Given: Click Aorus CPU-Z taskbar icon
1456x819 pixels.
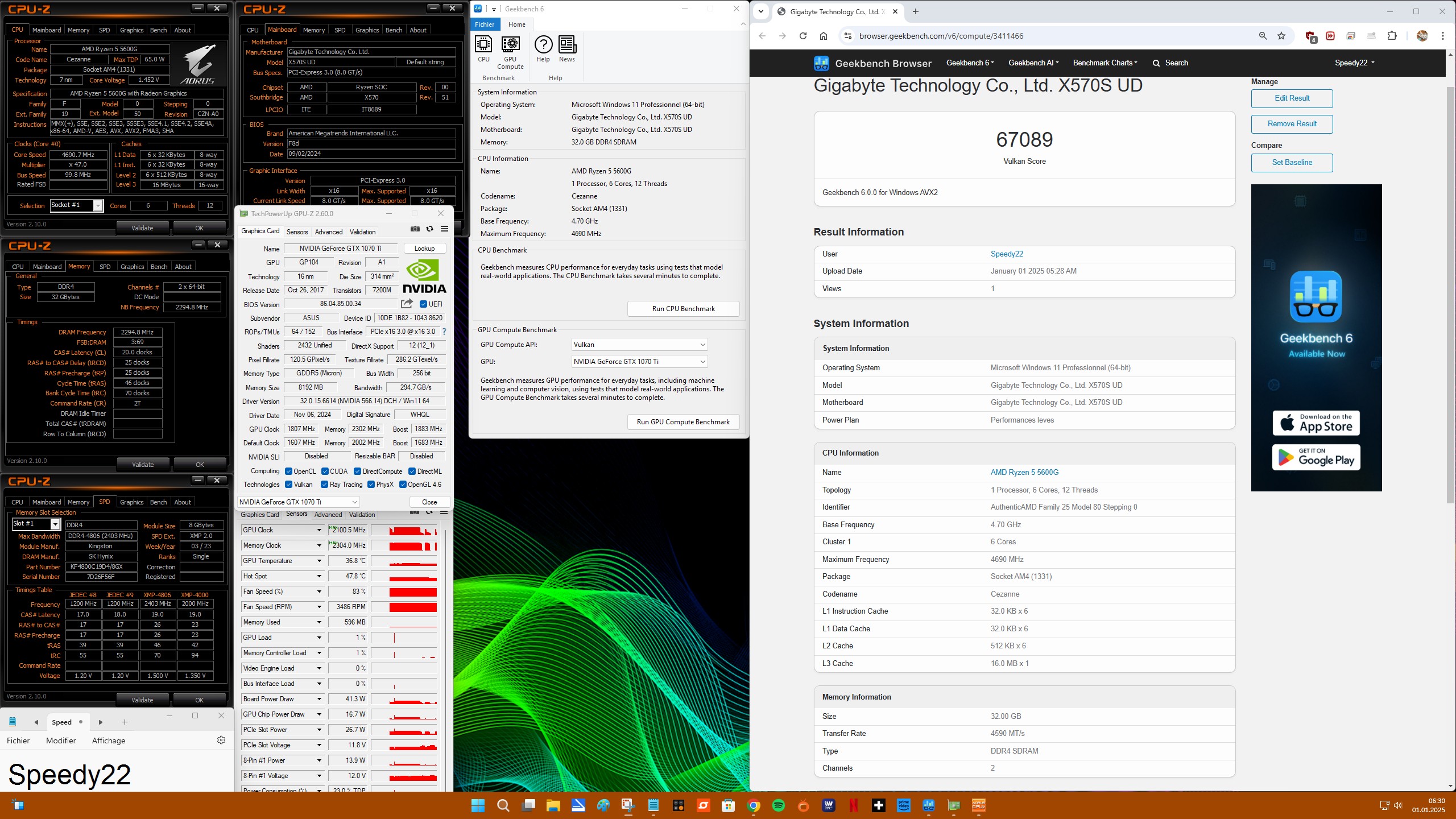Looking at the screenshot, I should [979, 805].
